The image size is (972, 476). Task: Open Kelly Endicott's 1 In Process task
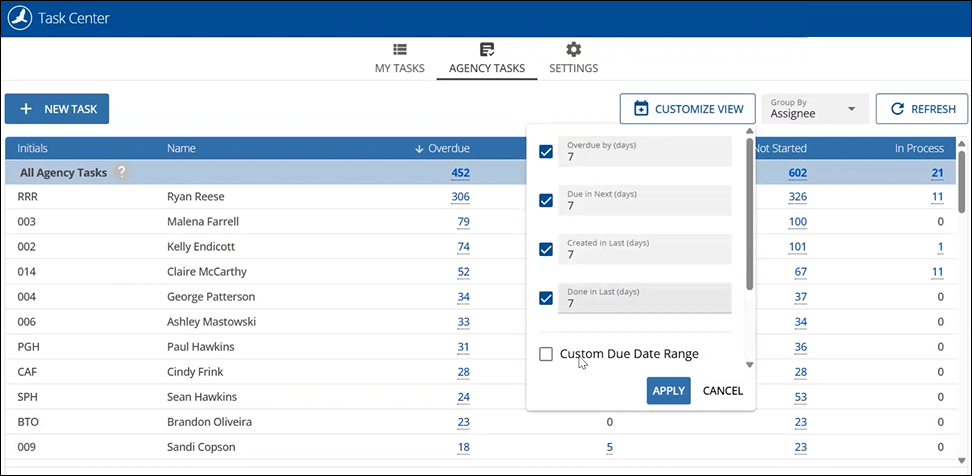[940, 247]
